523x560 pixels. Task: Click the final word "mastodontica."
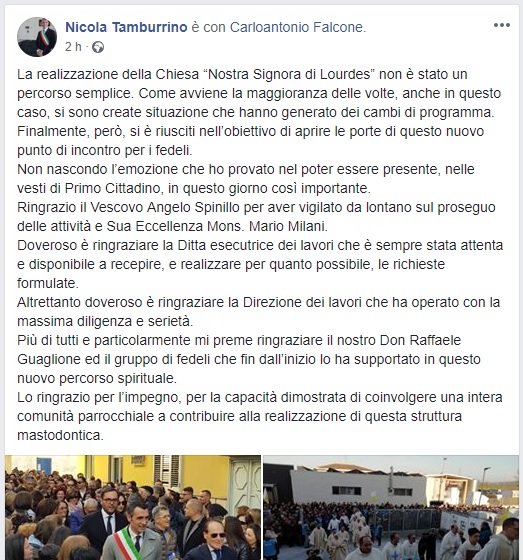click(x=60, y=435)
